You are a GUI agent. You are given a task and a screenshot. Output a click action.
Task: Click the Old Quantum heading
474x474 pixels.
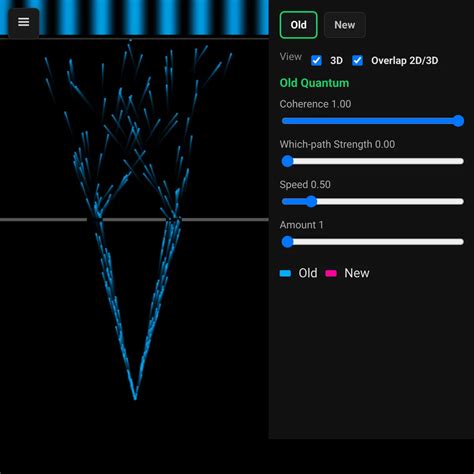click(314, 83)
